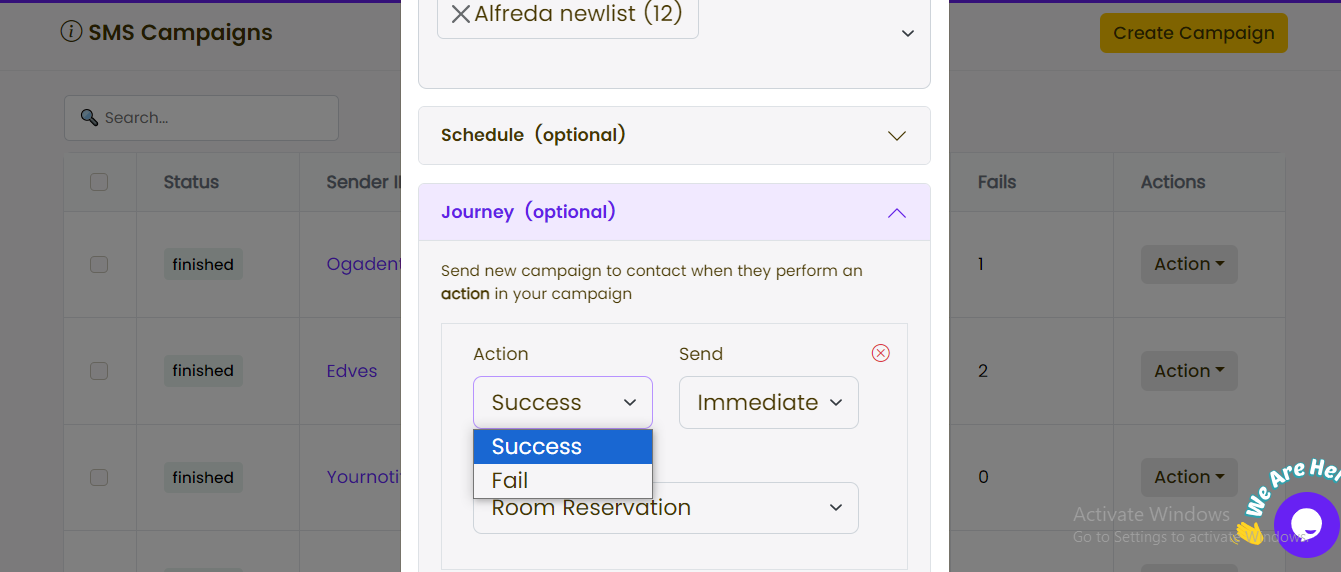Tick the checkbox for the Yournoti campaign row
This screenshot has width=1341, height=572.
99,477
